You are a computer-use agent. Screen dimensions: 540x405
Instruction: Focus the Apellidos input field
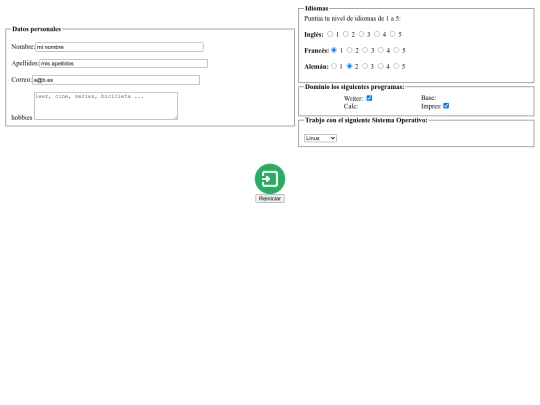point(123,63)
